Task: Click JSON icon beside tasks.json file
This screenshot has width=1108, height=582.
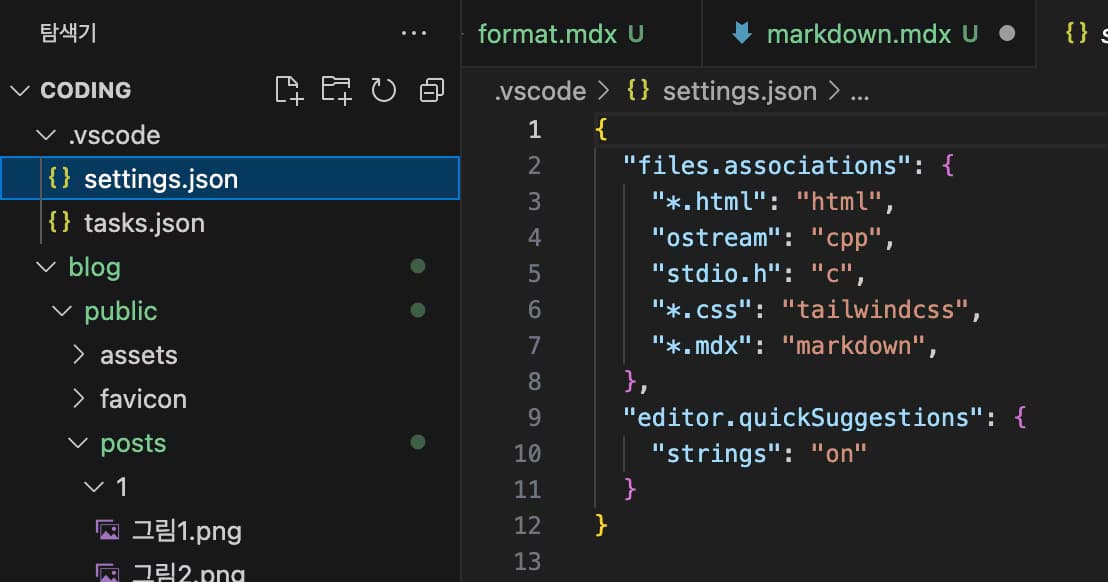Action: click(x=59, y=222)
